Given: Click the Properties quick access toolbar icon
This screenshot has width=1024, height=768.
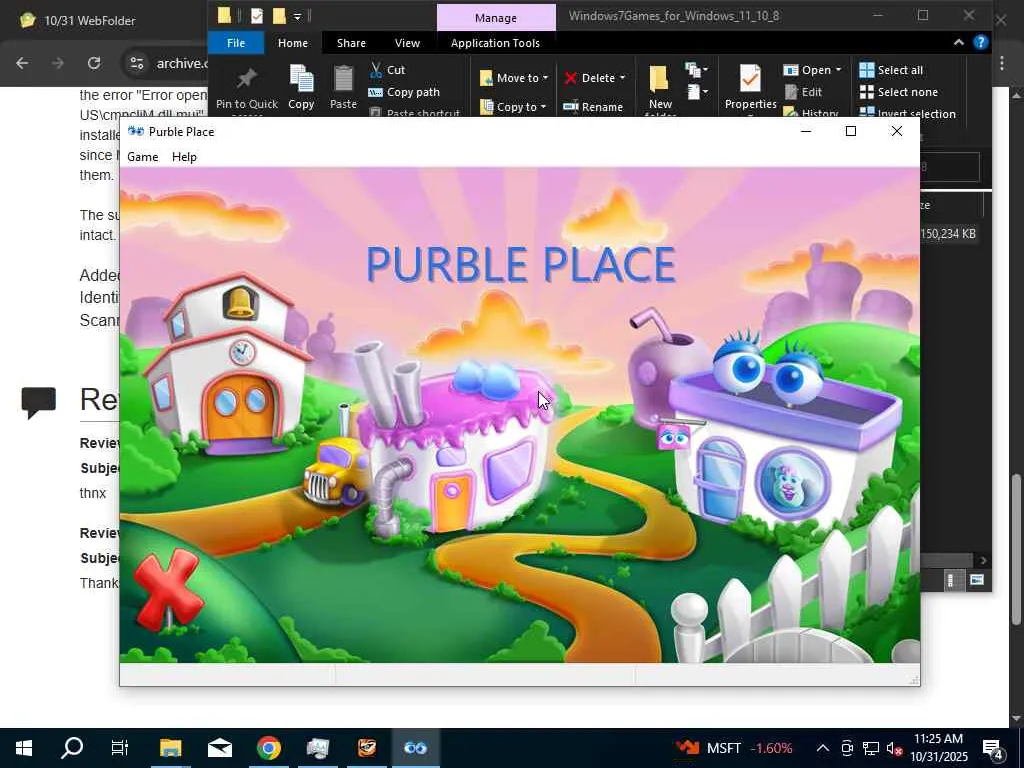Looking at the screenshot, I should (257, 16).
